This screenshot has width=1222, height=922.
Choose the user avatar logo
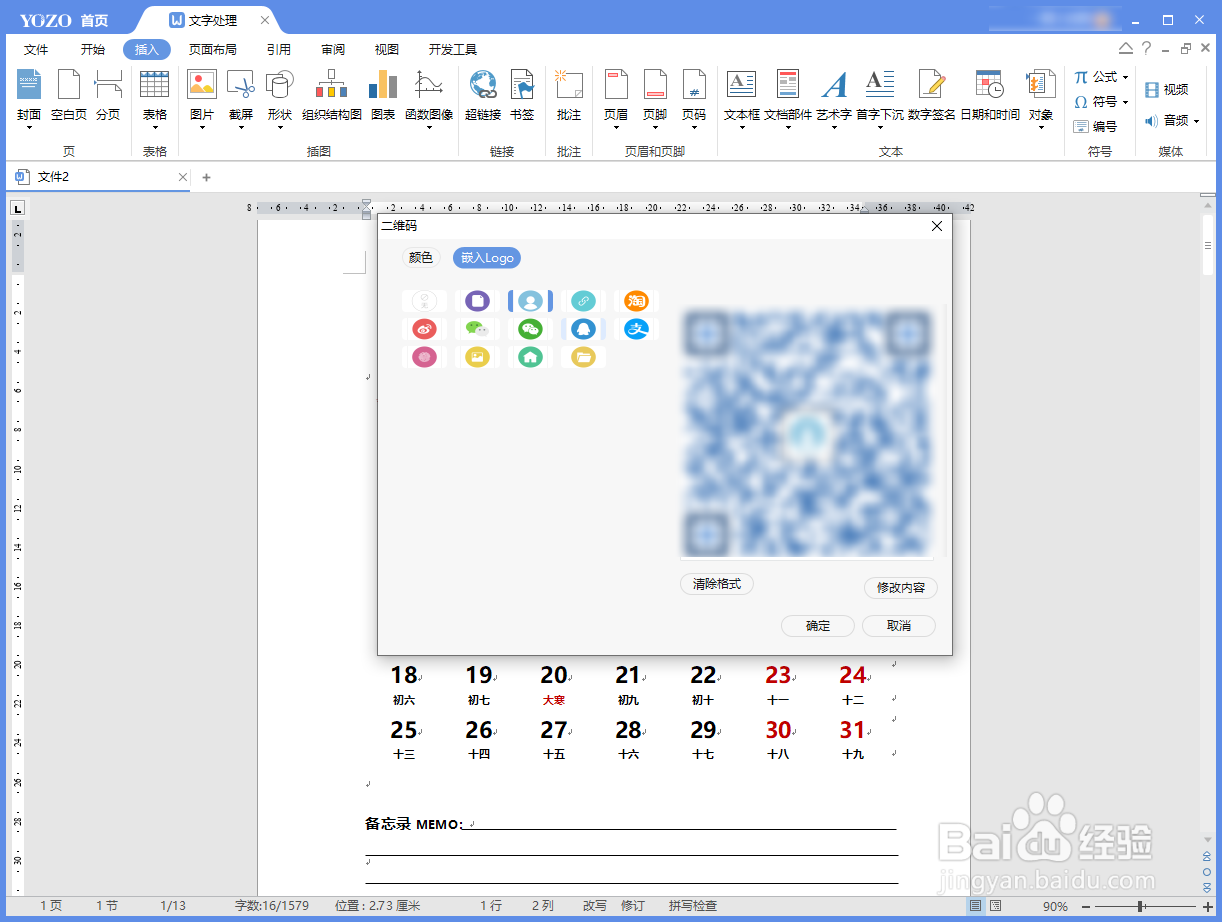tap(531, 301)
